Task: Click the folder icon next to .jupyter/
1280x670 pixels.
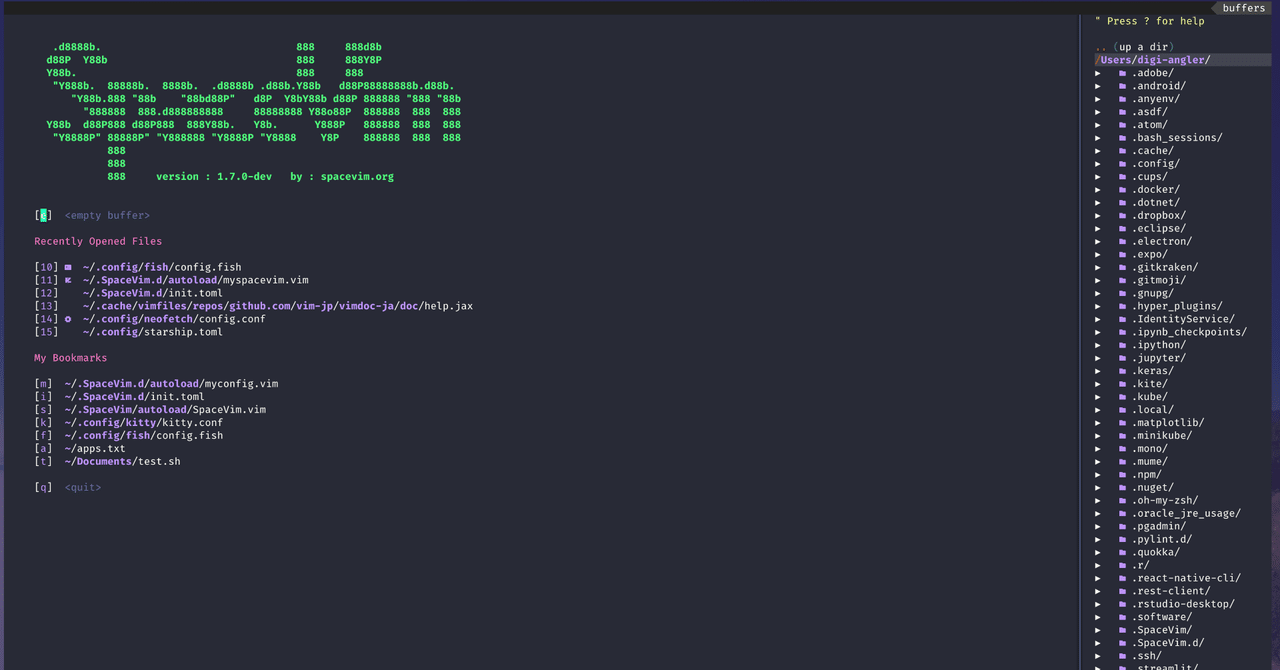Action: [1122, 358]
